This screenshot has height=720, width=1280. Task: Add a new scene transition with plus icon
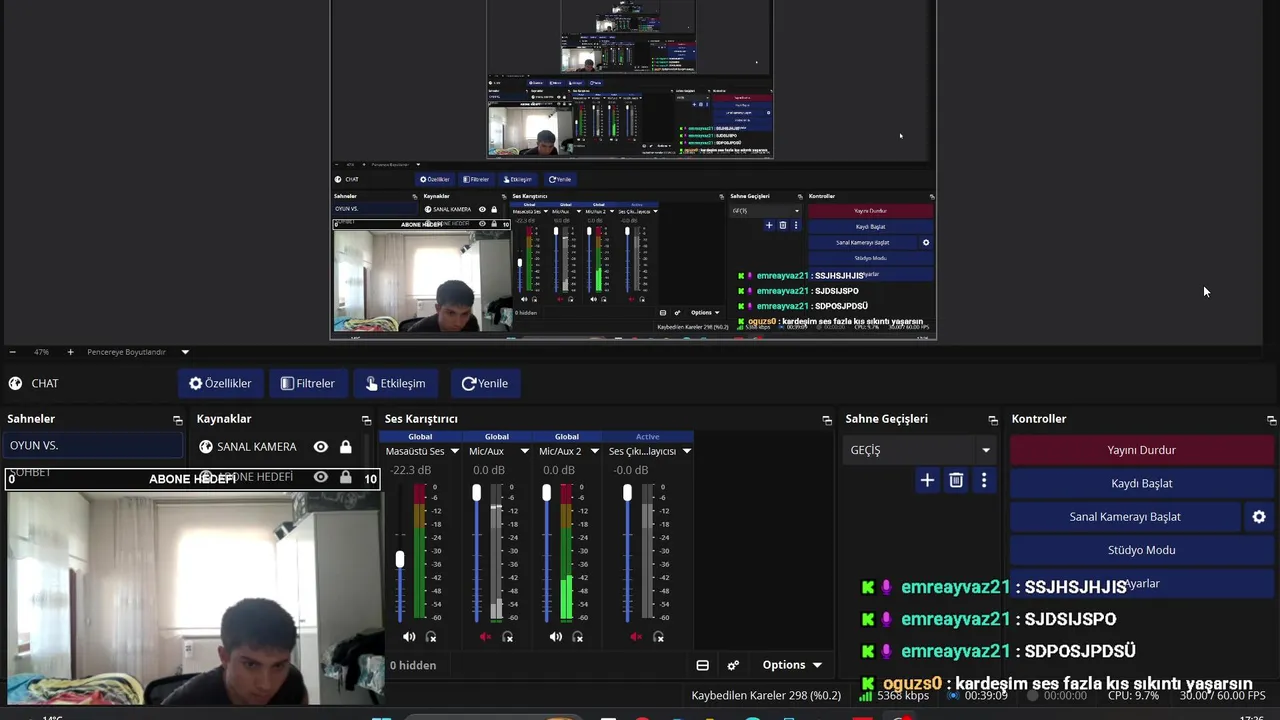click(927, 480)
